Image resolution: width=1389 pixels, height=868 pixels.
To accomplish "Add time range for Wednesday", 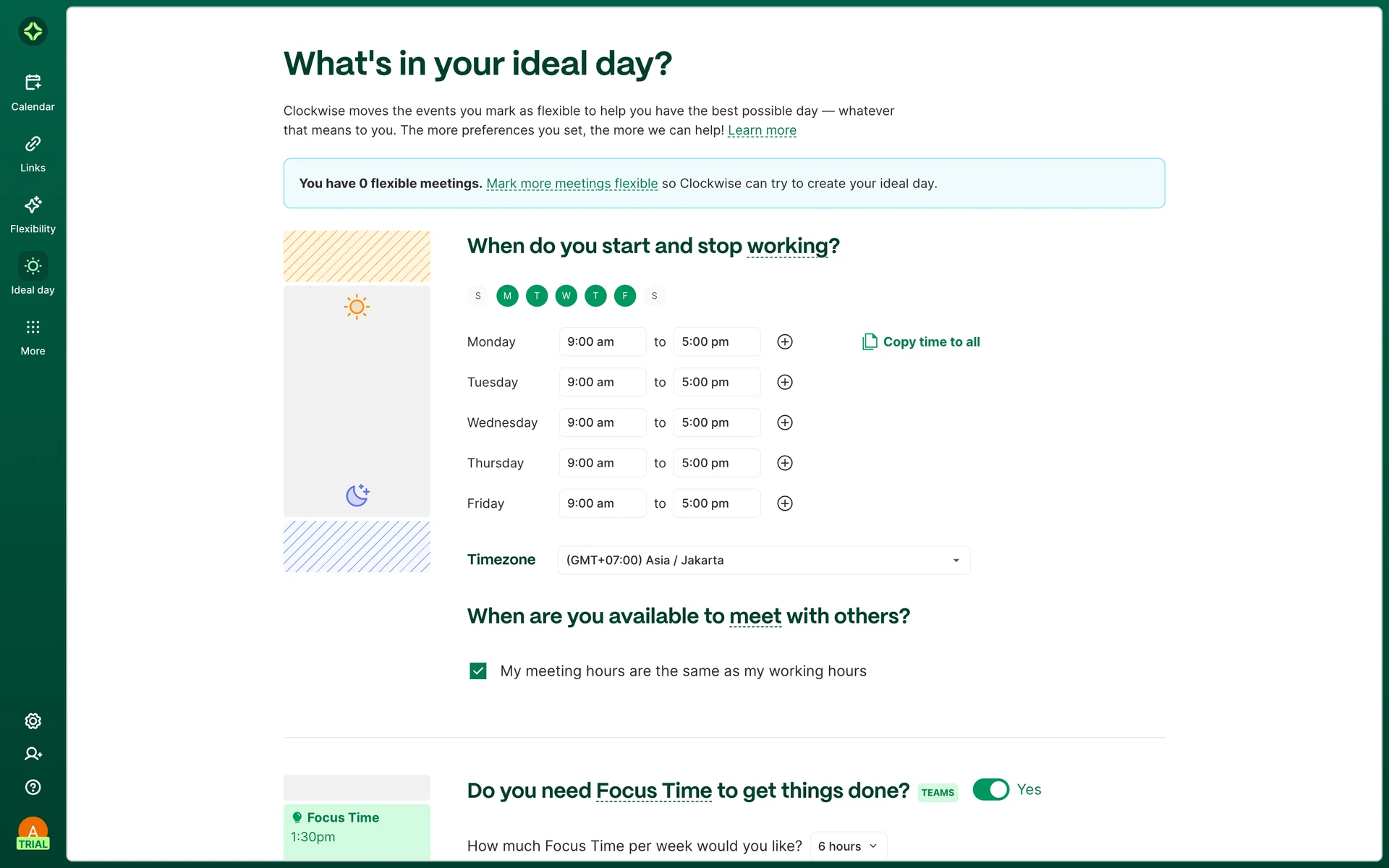I will pyautogui.click(x=785, y=422).
